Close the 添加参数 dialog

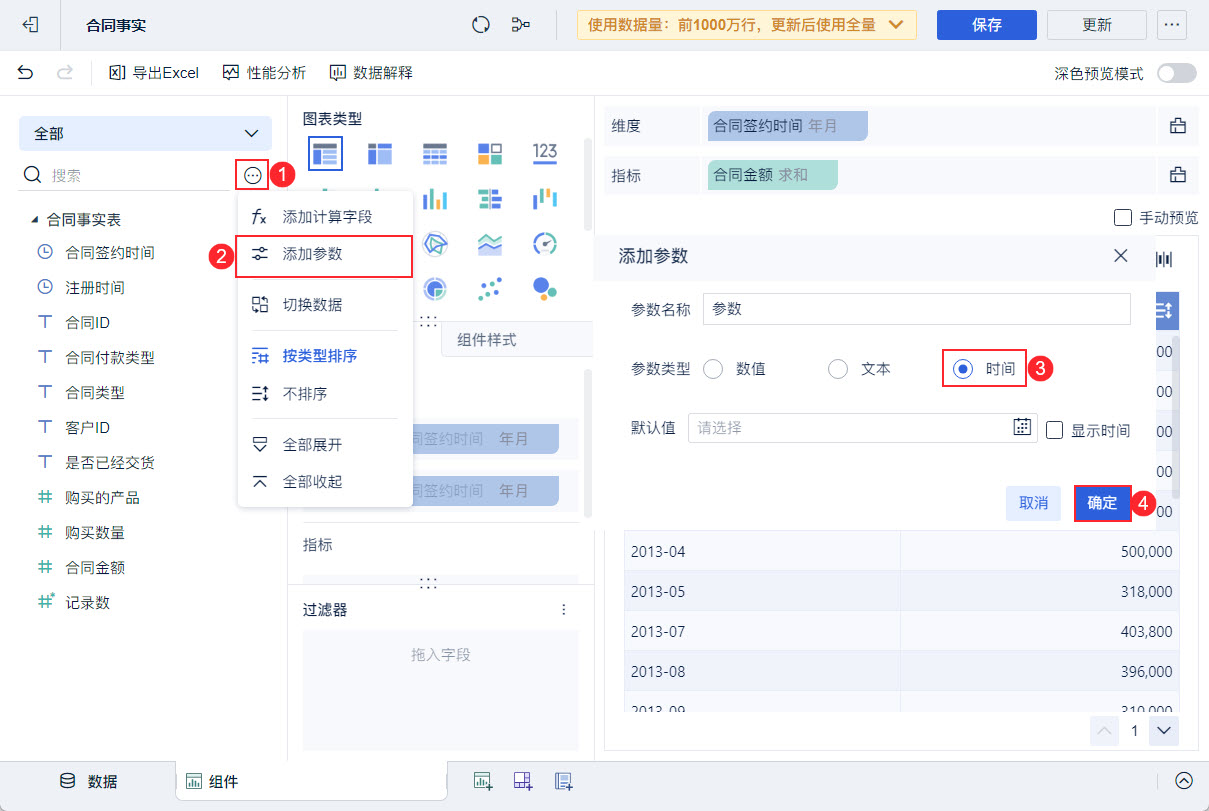[1121, 256]
